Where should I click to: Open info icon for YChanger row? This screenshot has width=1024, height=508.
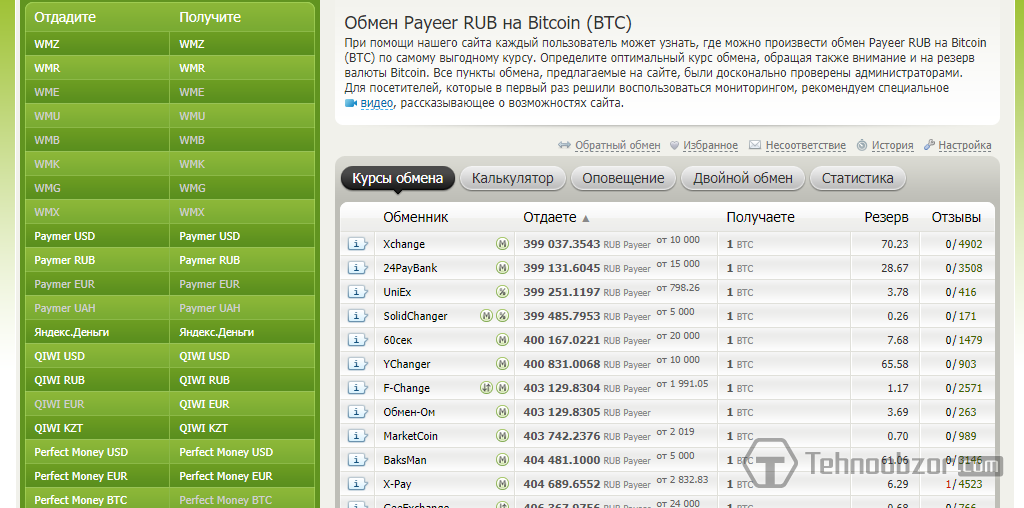tap(357, 364)
